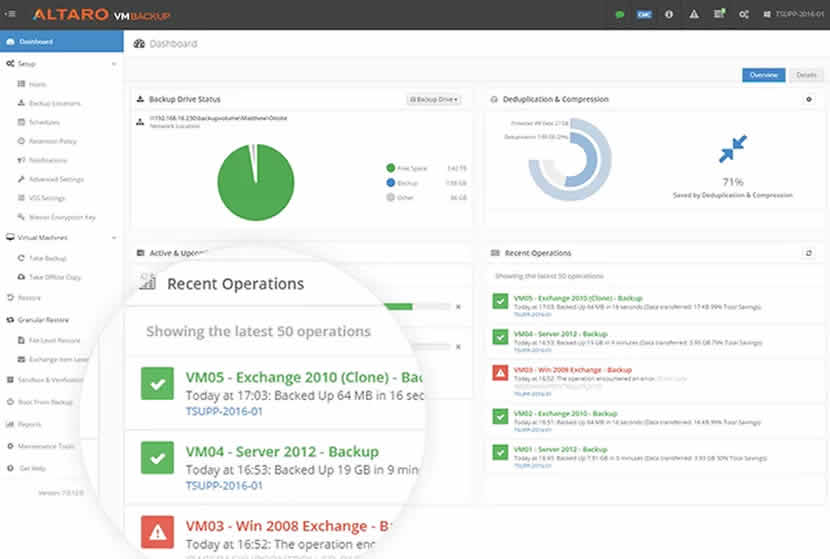Image resolution: width=830 pixels, height=559 pixels.
Task: Open Hosts grid icon in sidebar
Action: click(x=21, y=84)
